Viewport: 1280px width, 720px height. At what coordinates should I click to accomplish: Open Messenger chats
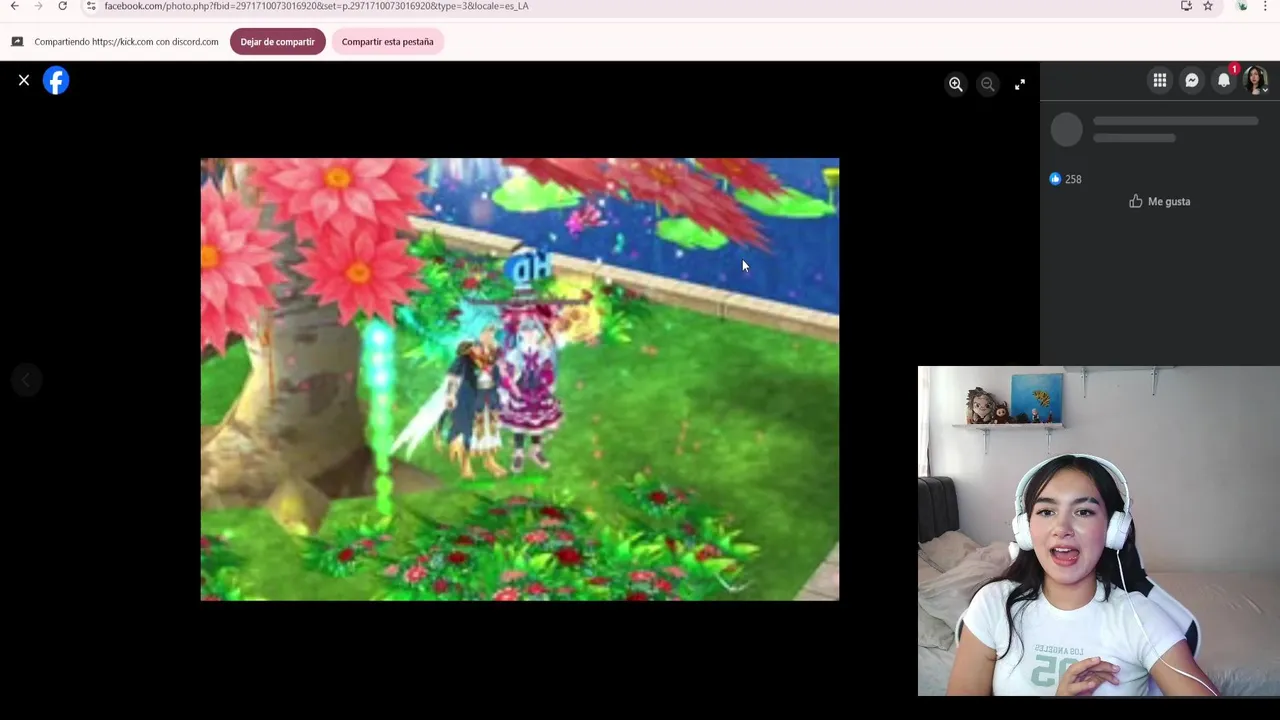[x=1192, y=81]
